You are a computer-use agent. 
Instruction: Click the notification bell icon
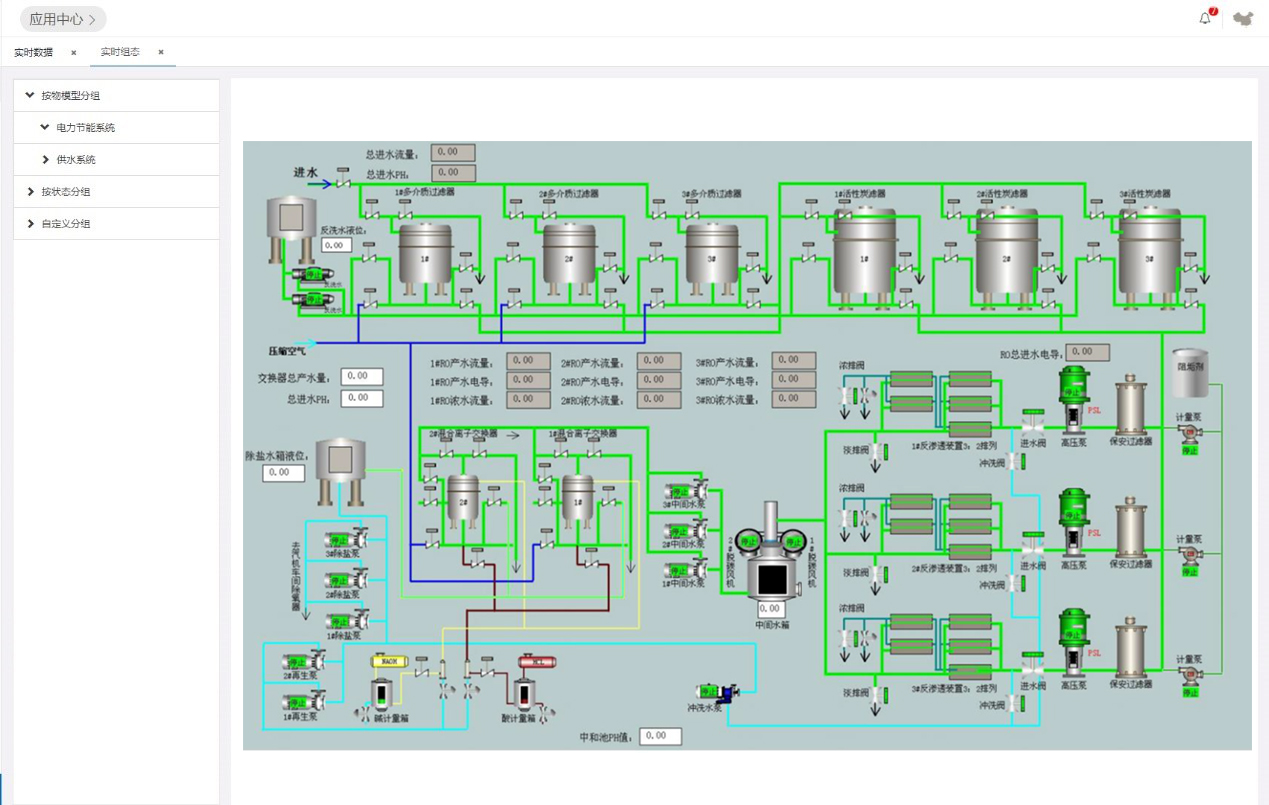pyautogui.click(x=1205, y=18)
